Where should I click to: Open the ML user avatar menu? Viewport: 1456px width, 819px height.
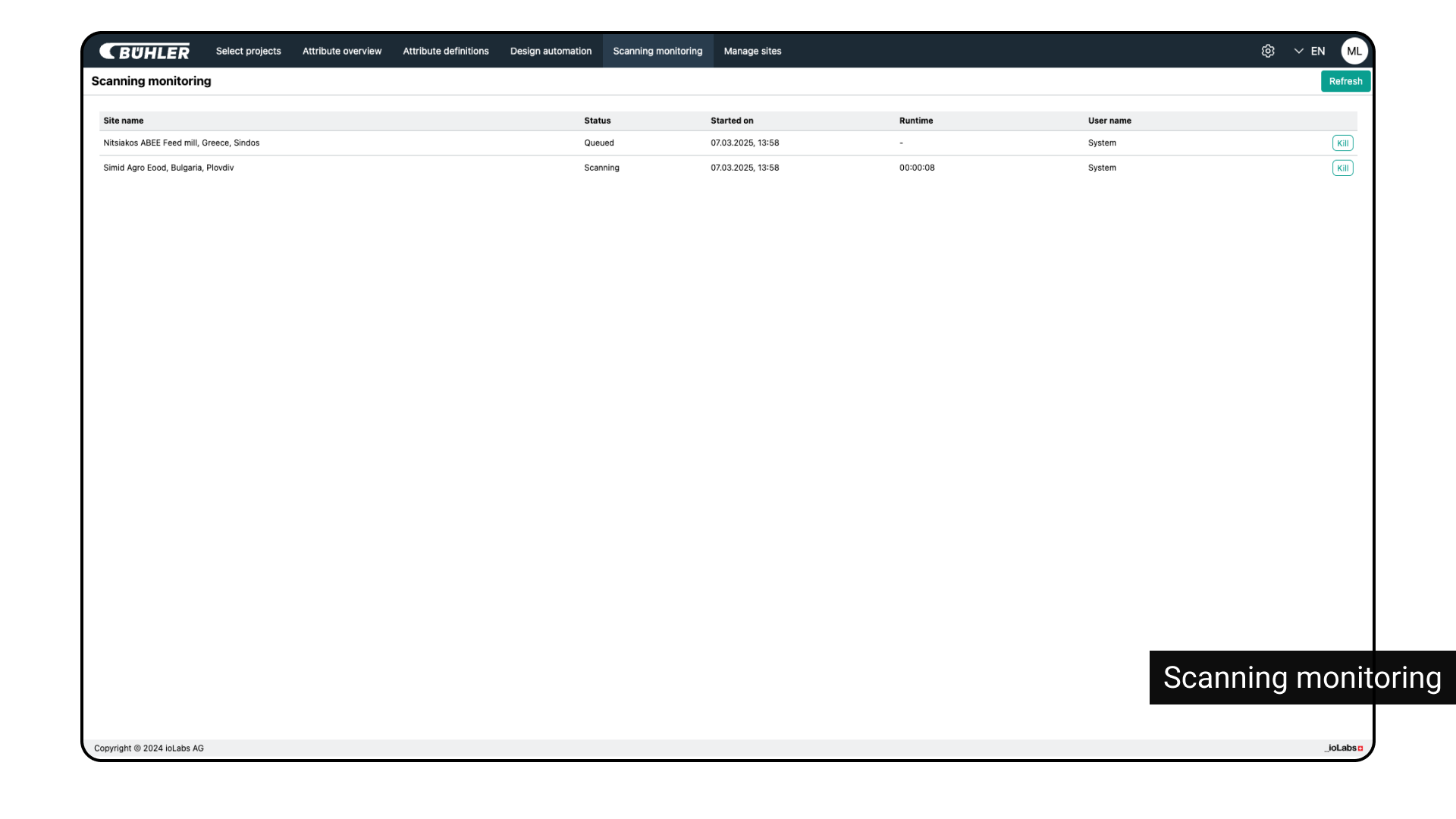pyautogui.click(x=1354, y=51)
